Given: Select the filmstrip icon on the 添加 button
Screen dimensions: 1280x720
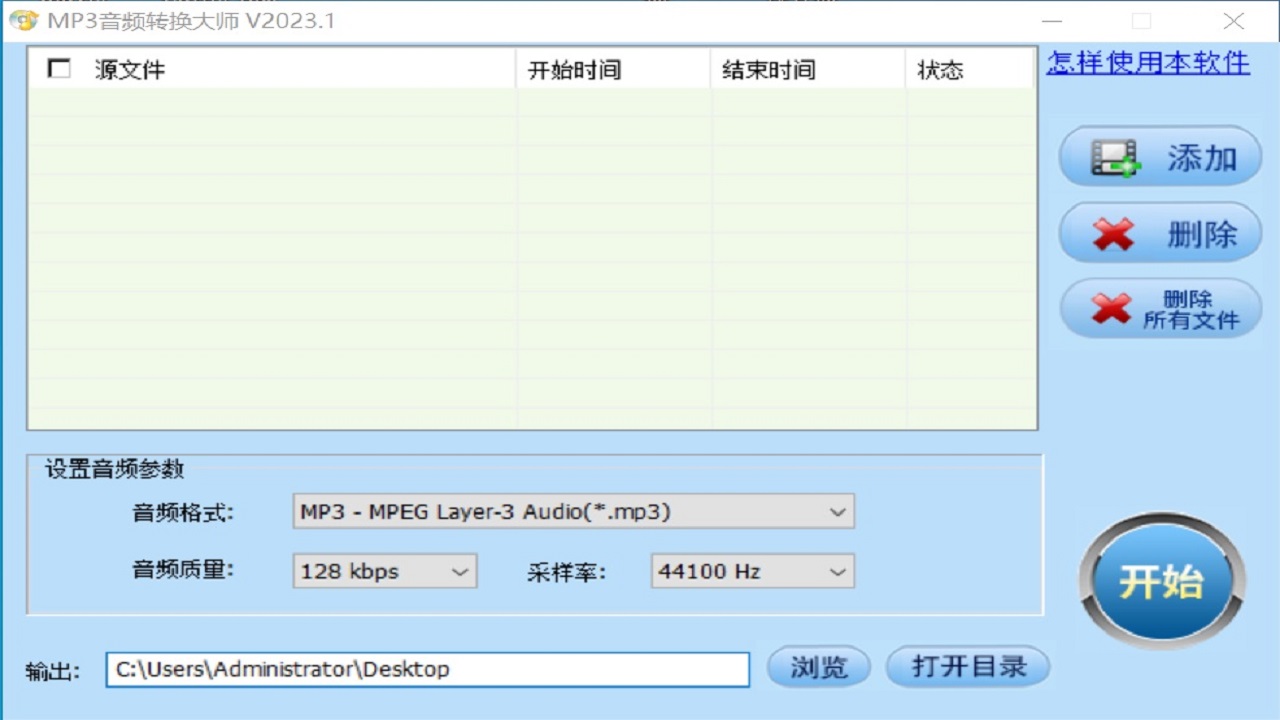Looking at the screenshot, I should point(1113,156).
